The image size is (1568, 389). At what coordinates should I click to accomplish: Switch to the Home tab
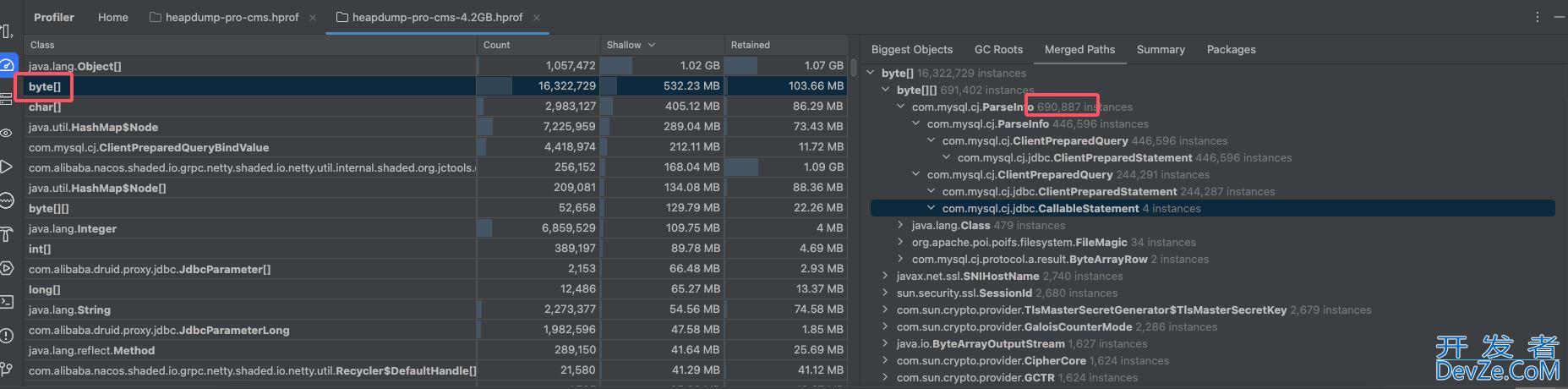(113, 17)
